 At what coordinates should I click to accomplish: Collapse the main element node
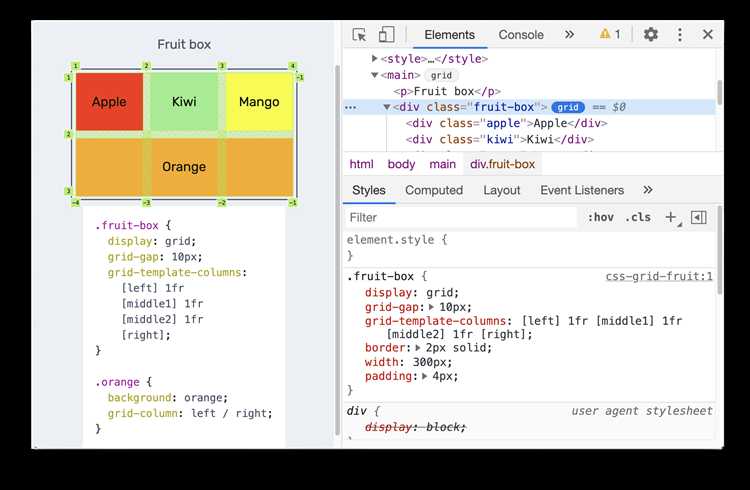[x=375, y=75]
